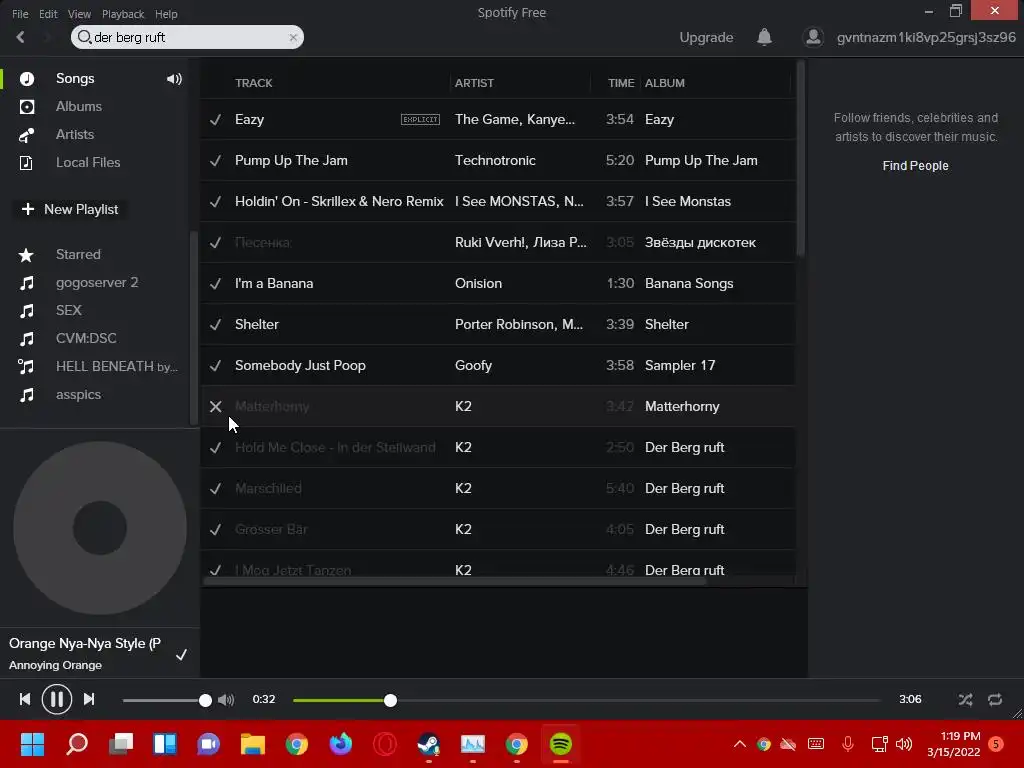
Task: Select Albums in the sidebar
Action: pyautogui.click(x=78, y=106)
